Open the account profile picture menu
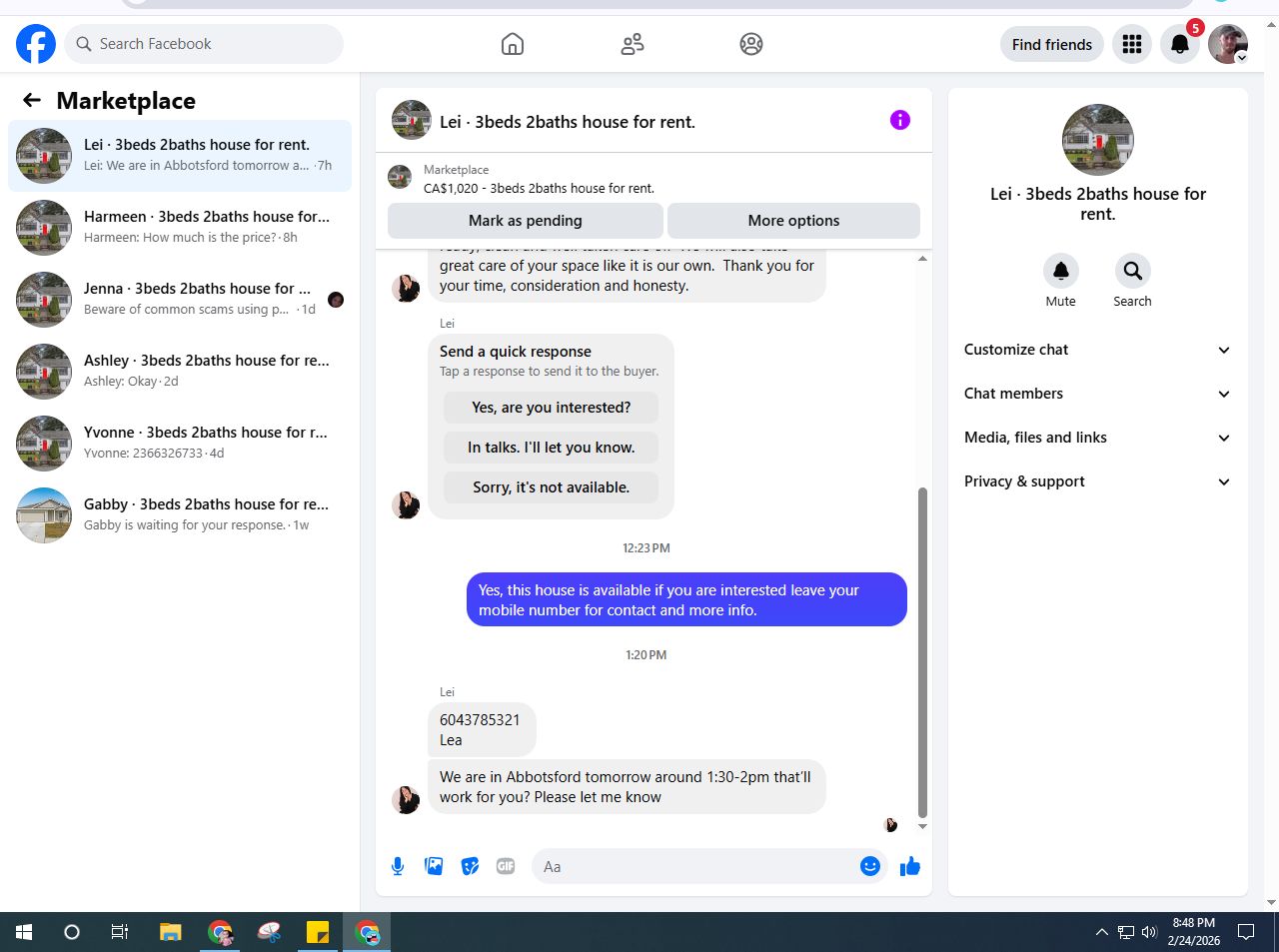This screenshot has height=952, width=1279. (1228, 44)
